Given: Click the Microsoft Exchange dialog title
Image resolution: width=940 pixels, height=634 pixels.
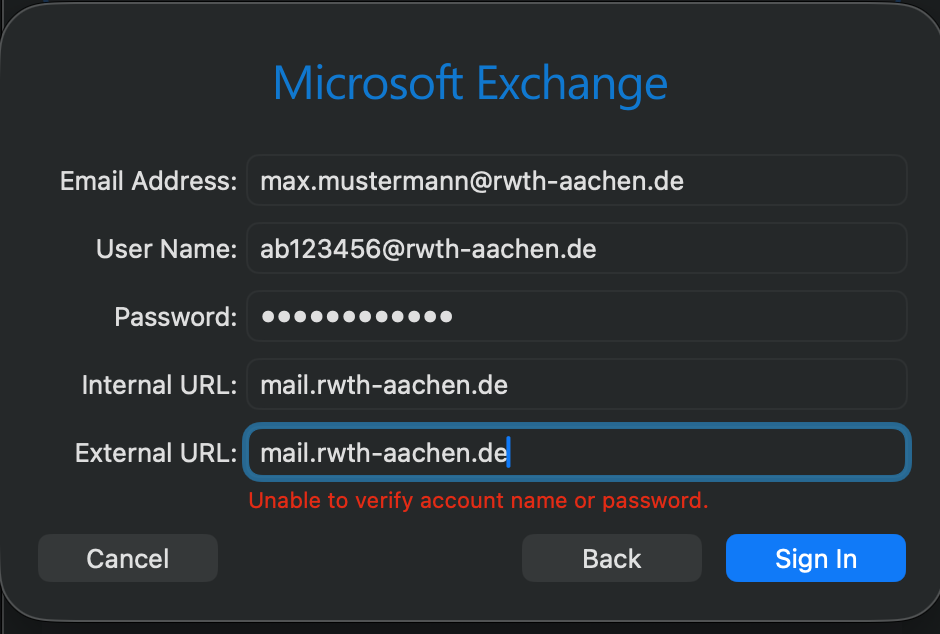Looking at the screenshot, I should tap(470, 82).
